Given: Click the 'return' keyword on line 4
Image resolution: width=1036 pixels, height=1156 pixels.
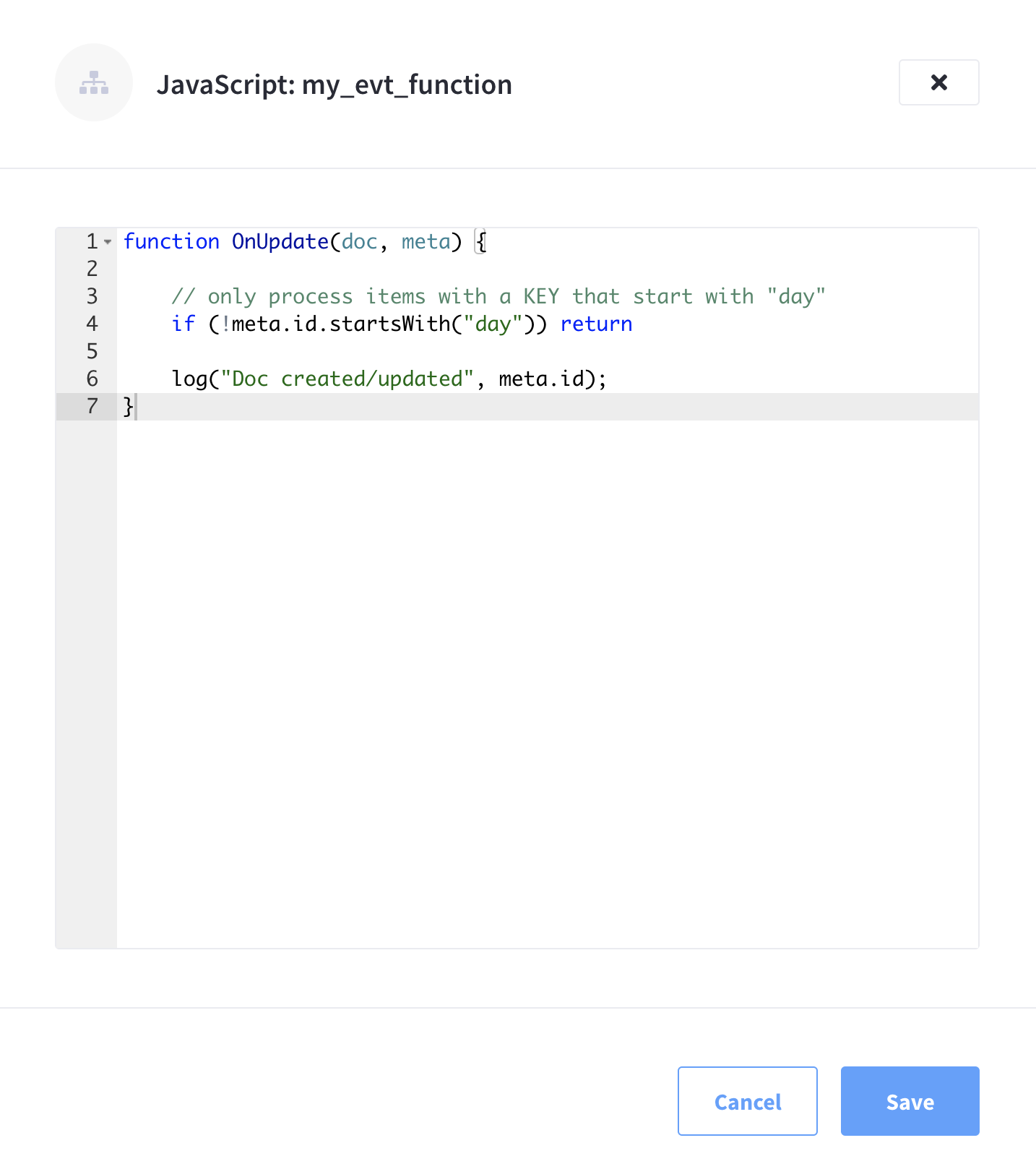Looking at the screenshot, I should coord(596,324).
